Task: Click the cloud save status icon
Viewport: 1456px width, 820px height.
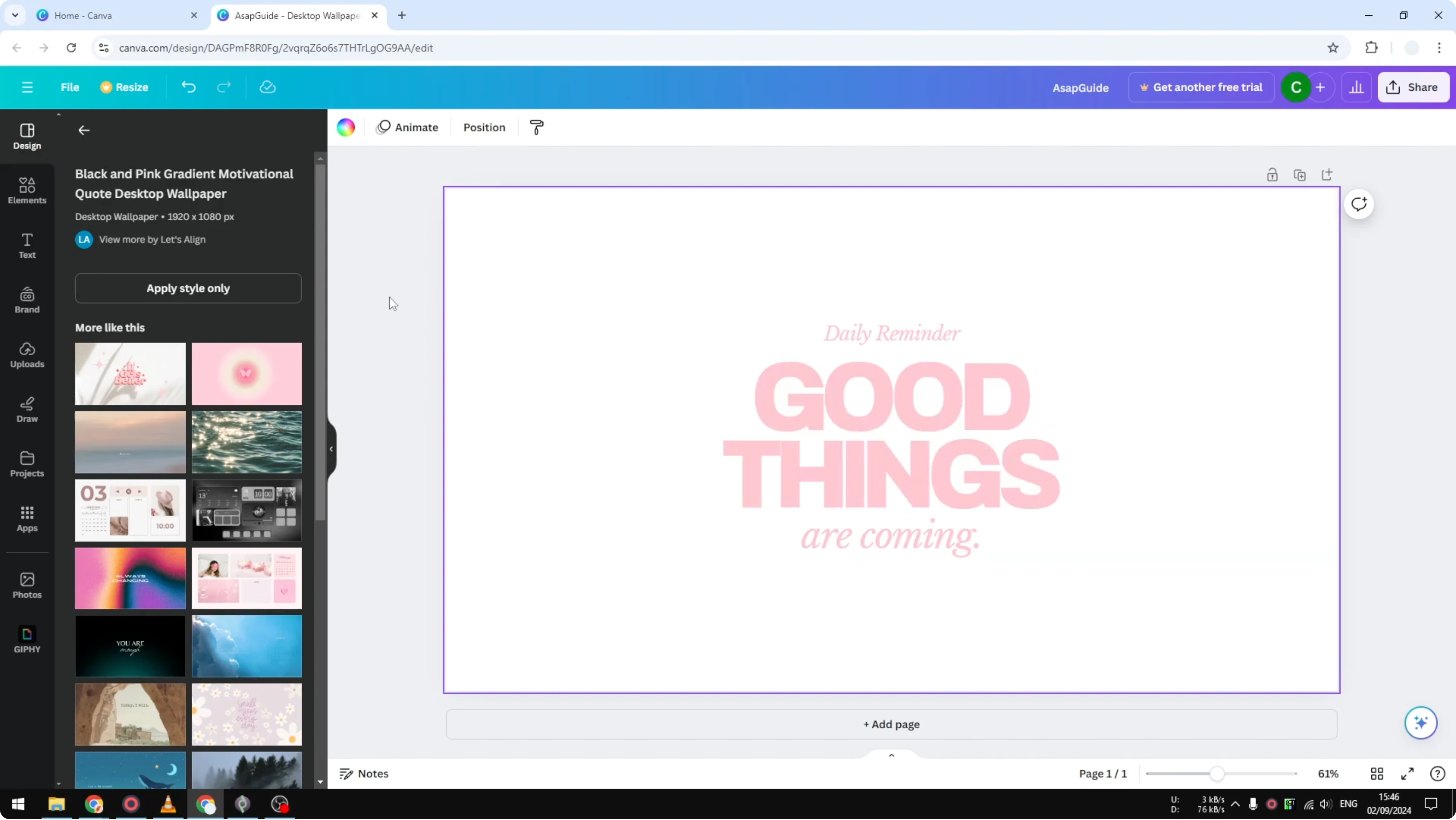Action: 267,87
